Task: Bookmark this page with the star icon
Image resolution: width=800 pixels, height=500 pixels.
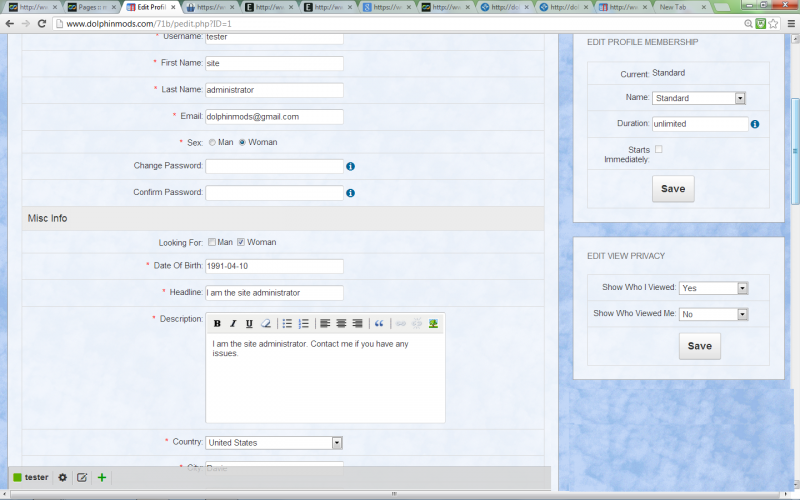Action: click(x=773, y=23)
